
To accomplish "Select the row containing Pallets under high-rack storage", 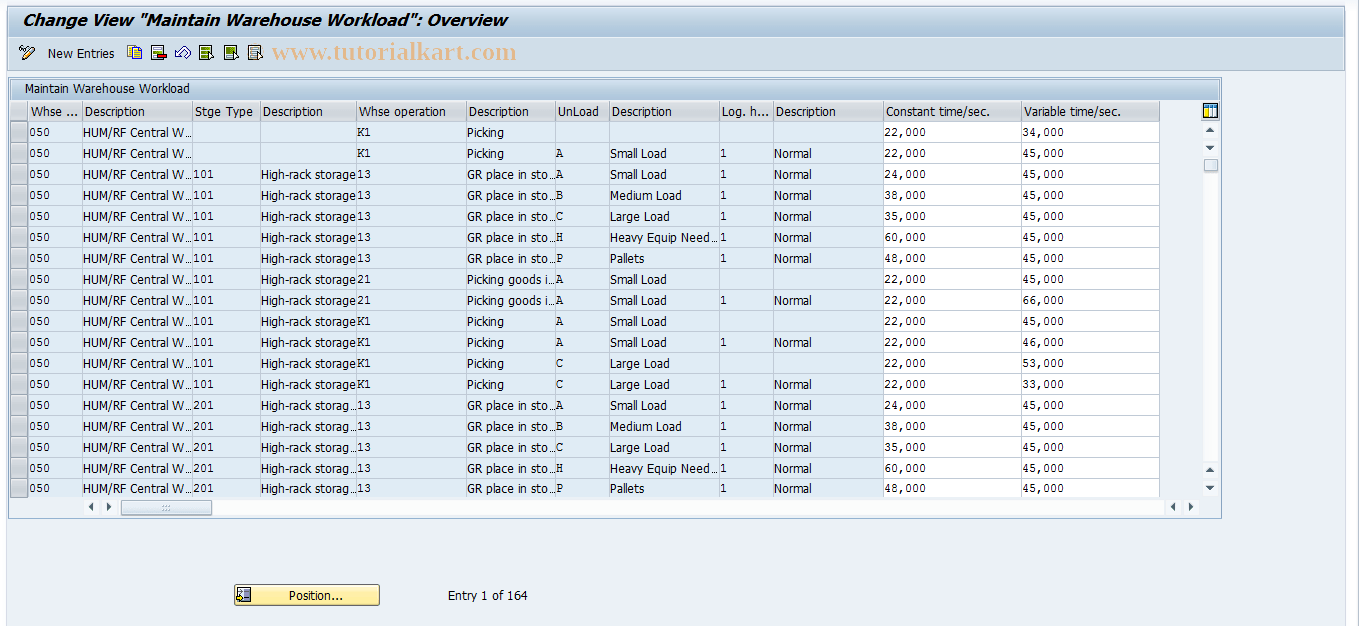I will point(17,258).
